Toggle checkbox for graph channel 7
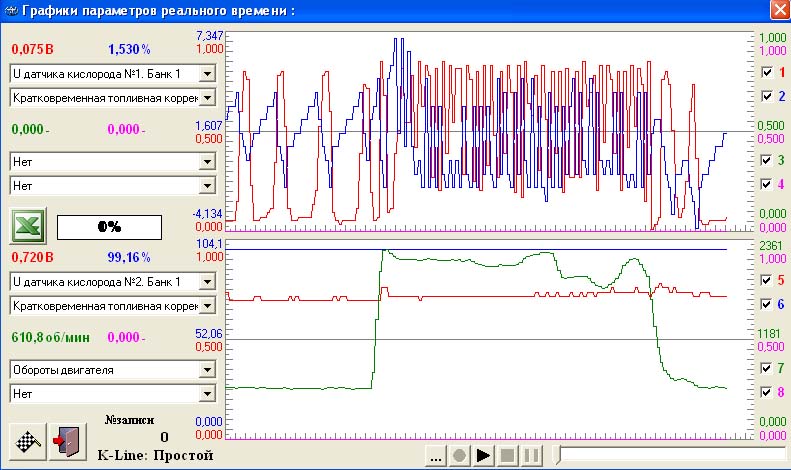 pyautogui.click(x=766, y=369)
